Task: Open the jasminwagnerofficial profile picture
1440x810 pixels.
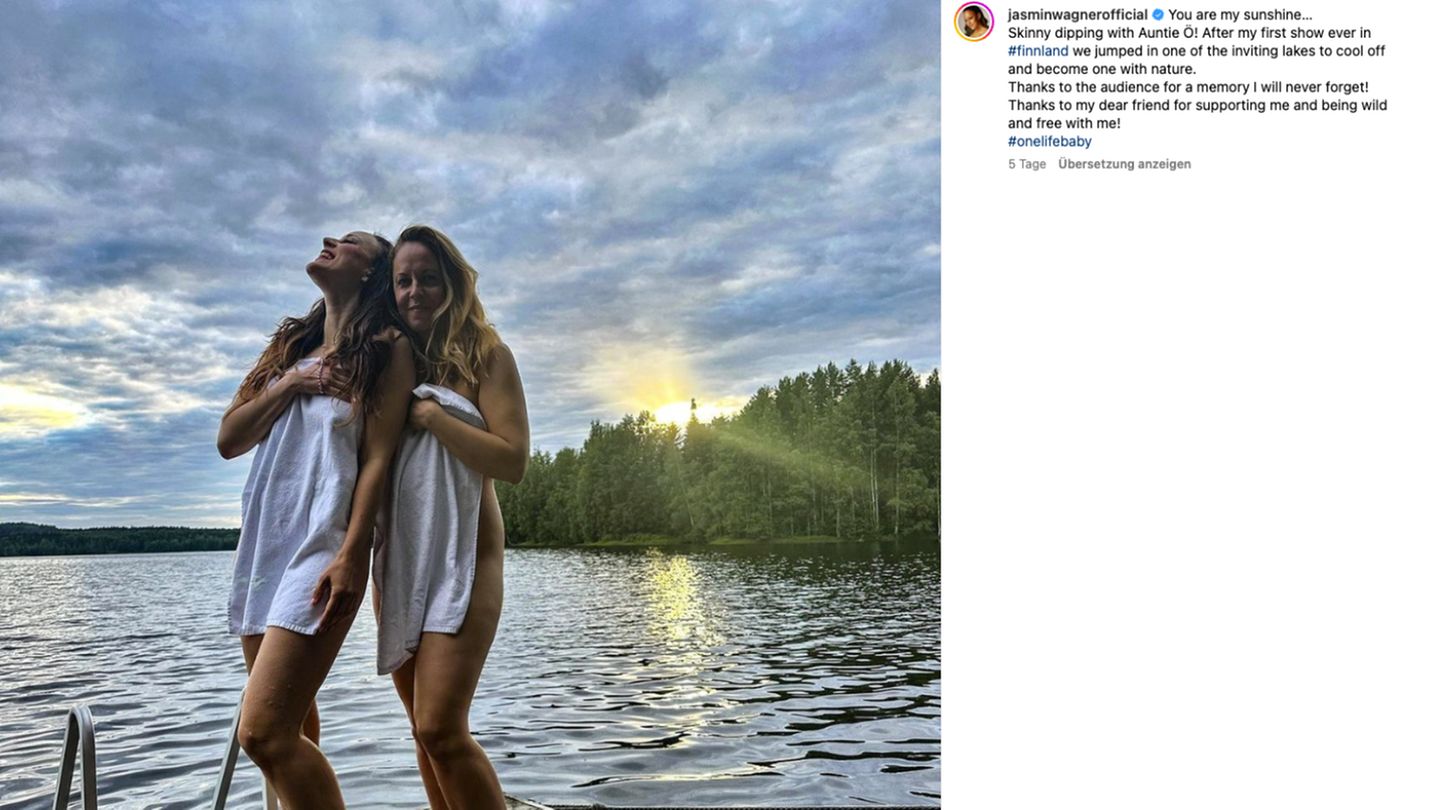Action: (973, 21)
